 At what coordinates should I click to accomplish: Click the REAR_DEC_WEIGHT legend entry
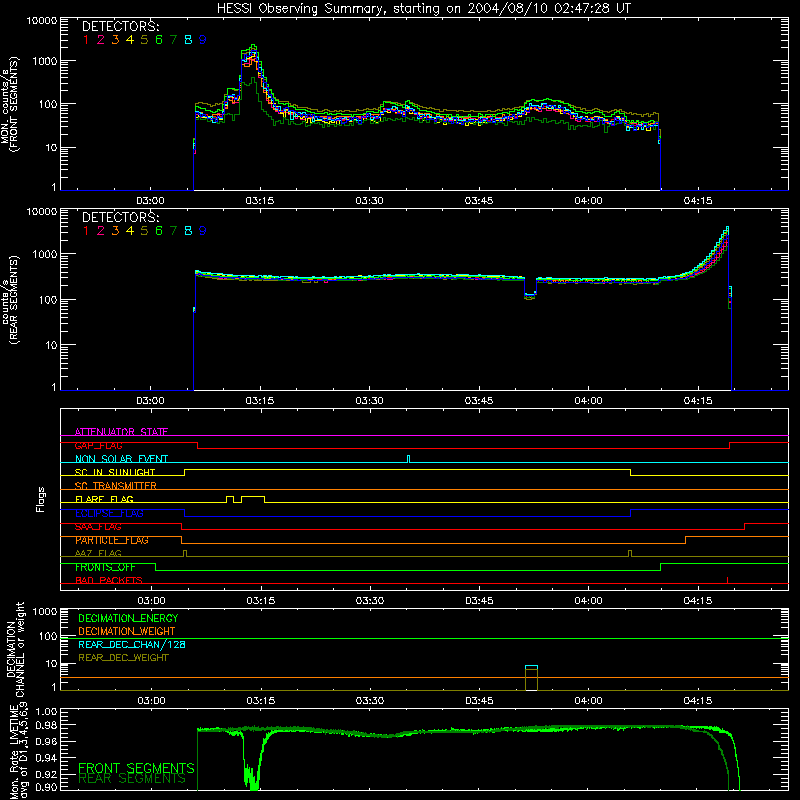123,658
